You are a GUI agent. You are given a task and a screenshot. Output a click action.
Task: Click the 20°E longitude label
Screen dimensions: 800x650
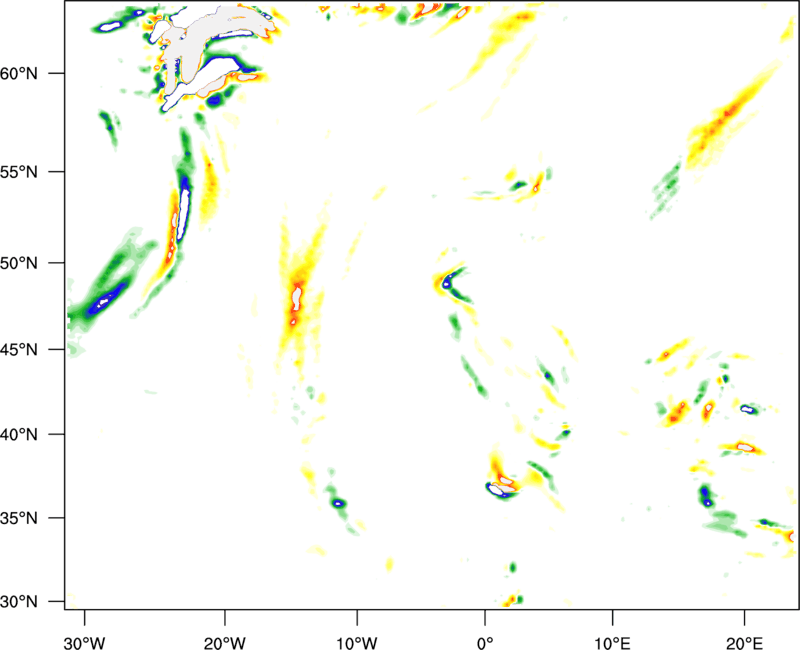tap(744, 643)
